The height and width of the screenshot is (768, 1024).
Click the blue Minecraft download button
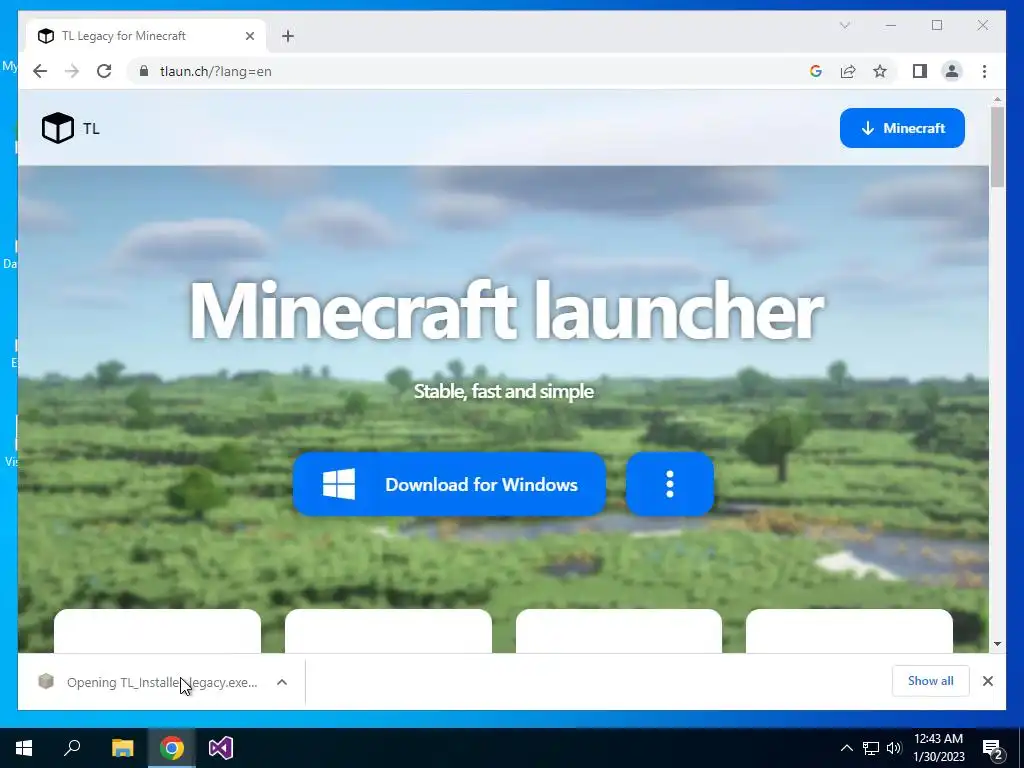[902, 128]
